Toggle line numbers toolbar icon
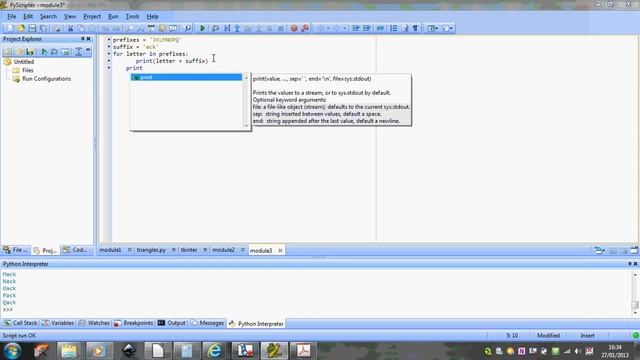 pyautogui.click(x=393, y=28)
